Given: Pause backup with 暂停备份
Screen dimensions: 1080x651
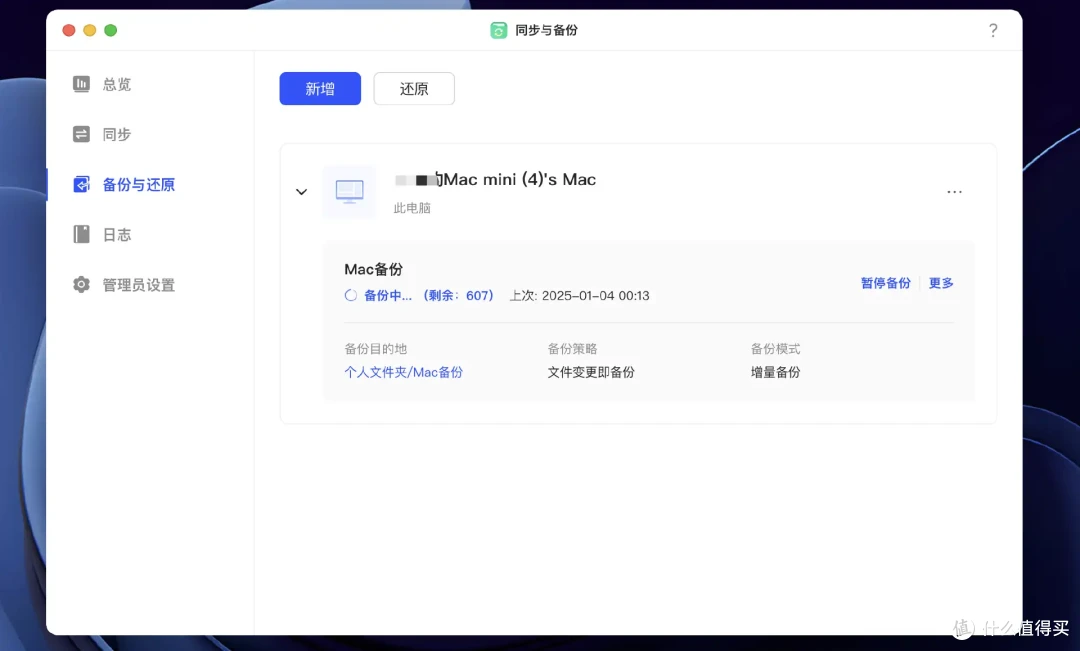Looking at the screenshot, I should 886,283.
